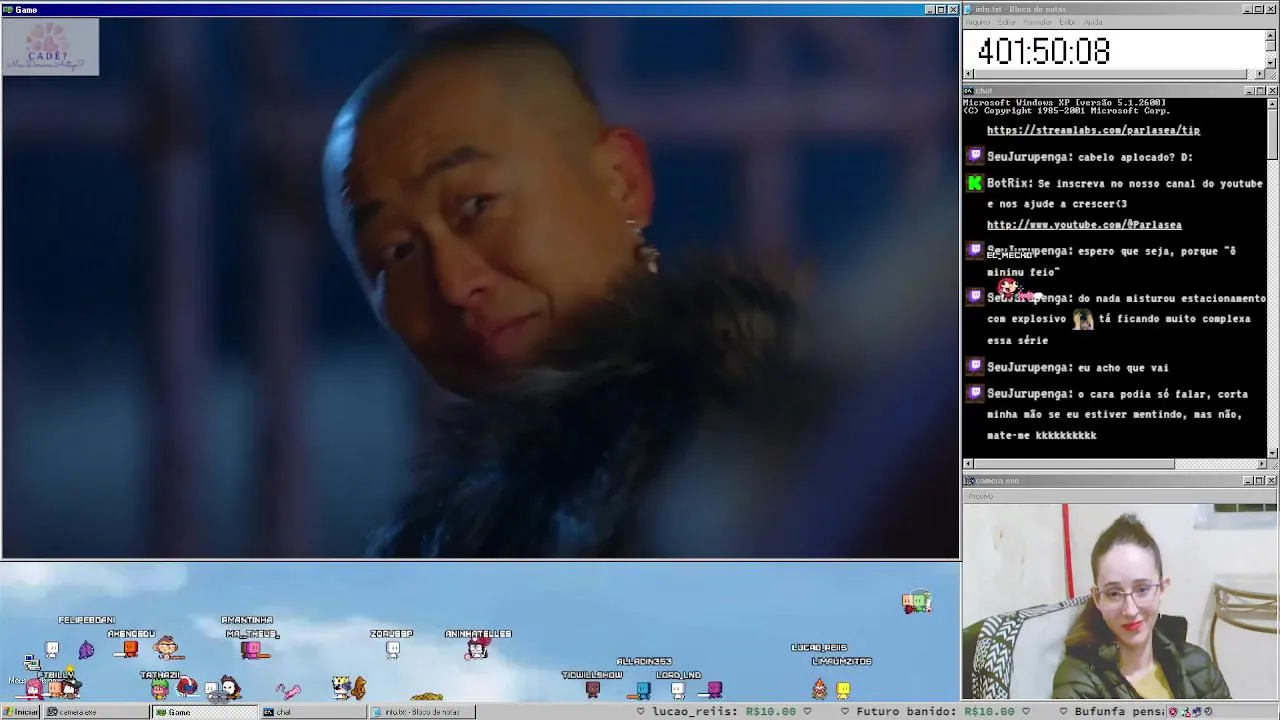Open the Formatar menu in Bloco de notas
The width and height of the screenshot is (1280, 720).
1037,22
